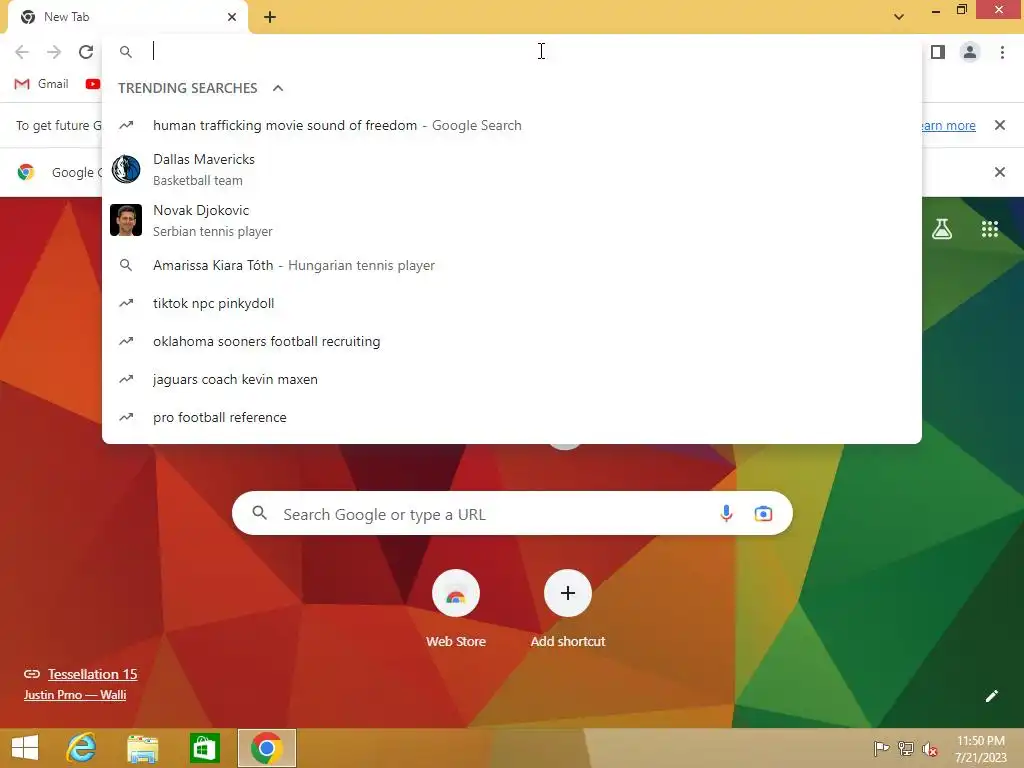1024x768 pixels.
Task: Click the pencil Customize Chrome icon
Action: 991,696
